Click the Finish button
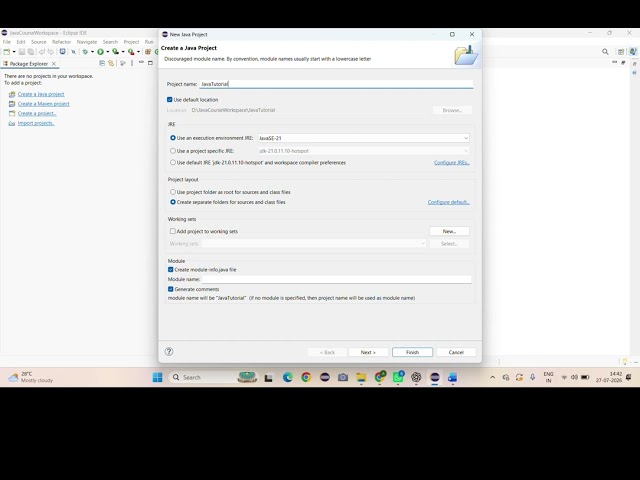The height and width of the screenshot is (480, 640). point(412,352)
